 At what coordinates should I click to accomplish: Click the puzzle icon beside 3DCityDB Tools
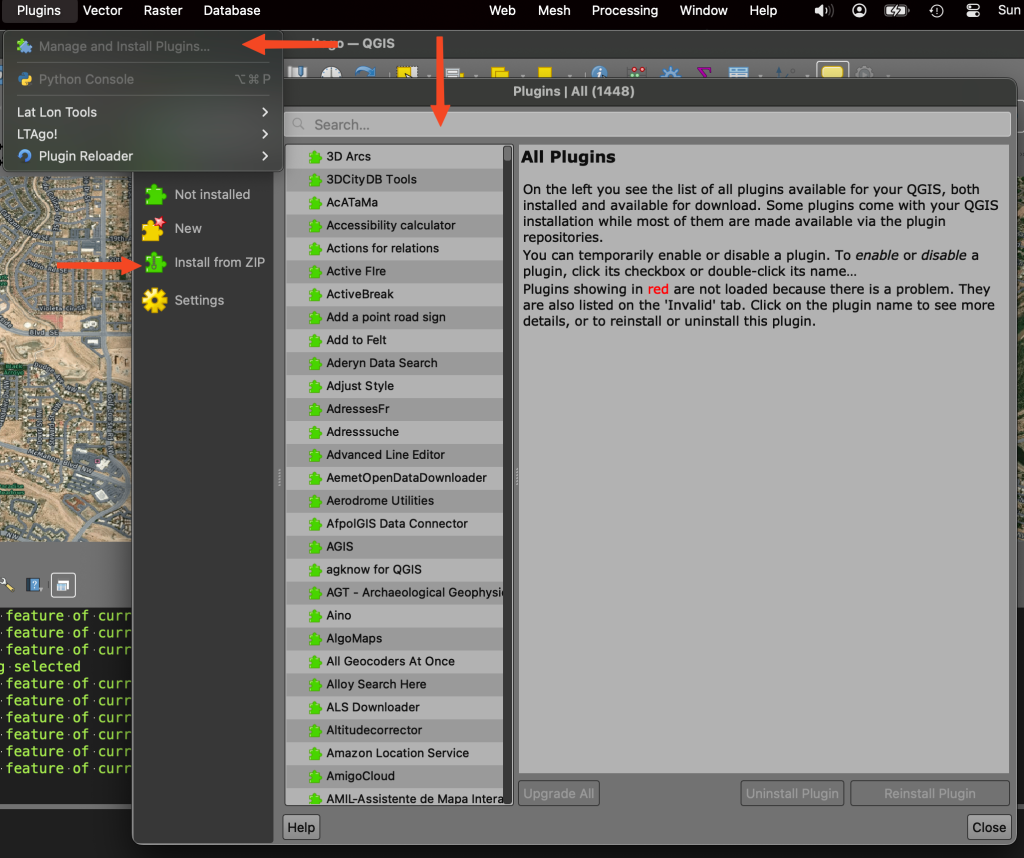pyautogui.click(x=315, y=180)
